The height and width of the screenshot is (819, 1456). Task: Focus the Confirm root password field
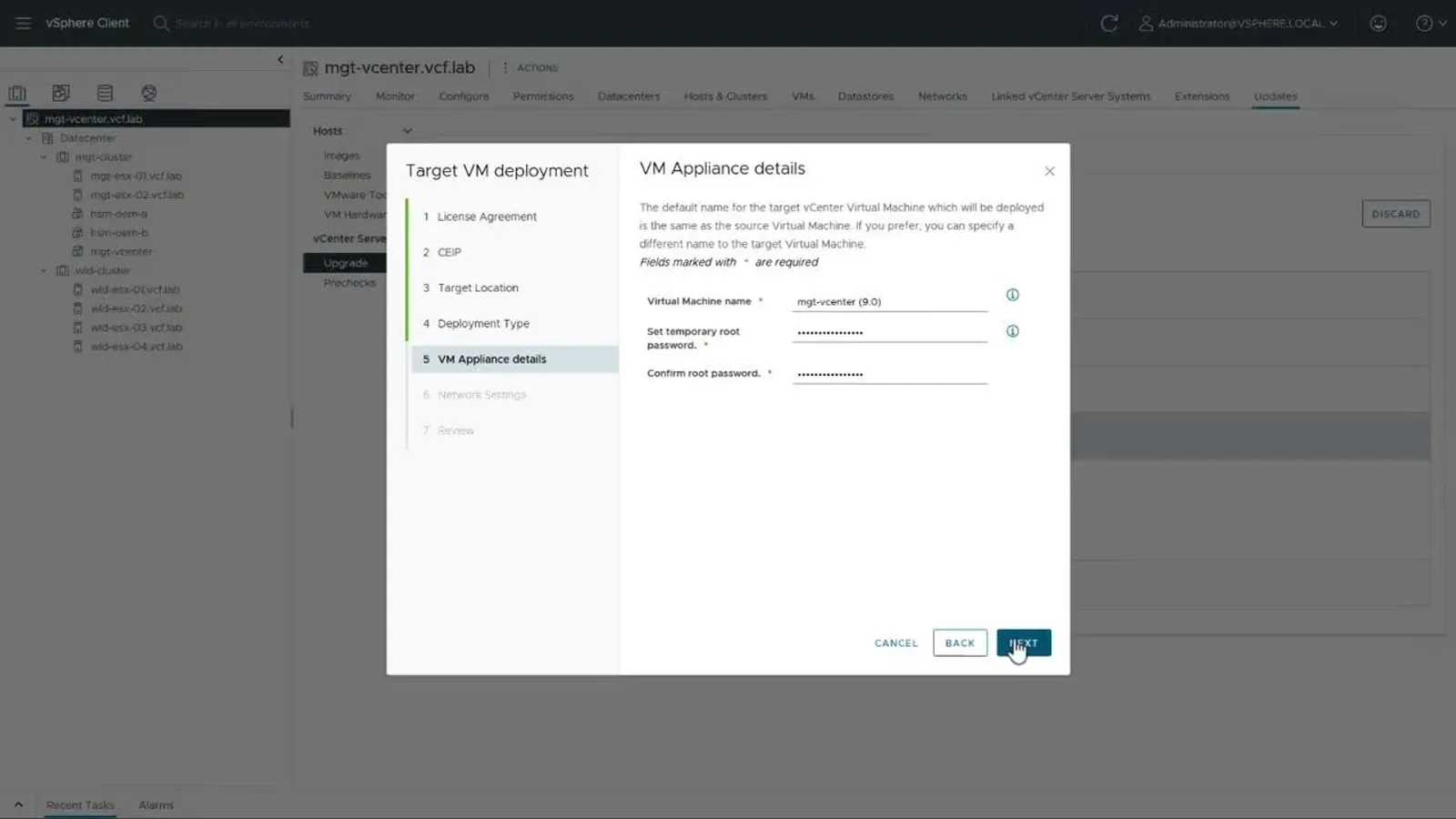(x=889, y=374)
